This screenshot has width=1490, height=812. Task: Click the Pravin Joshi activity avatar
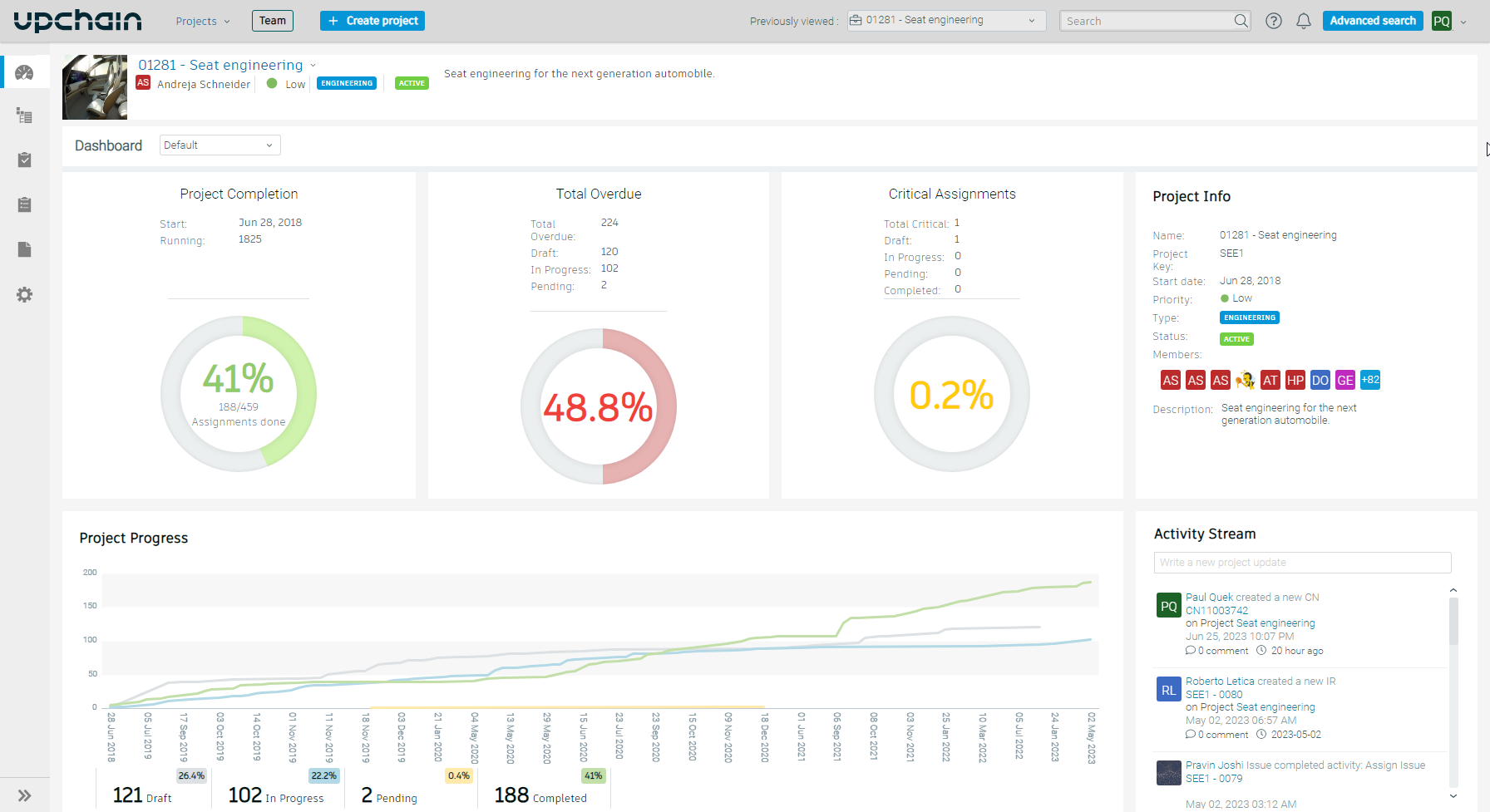(x=1168, y=773)
